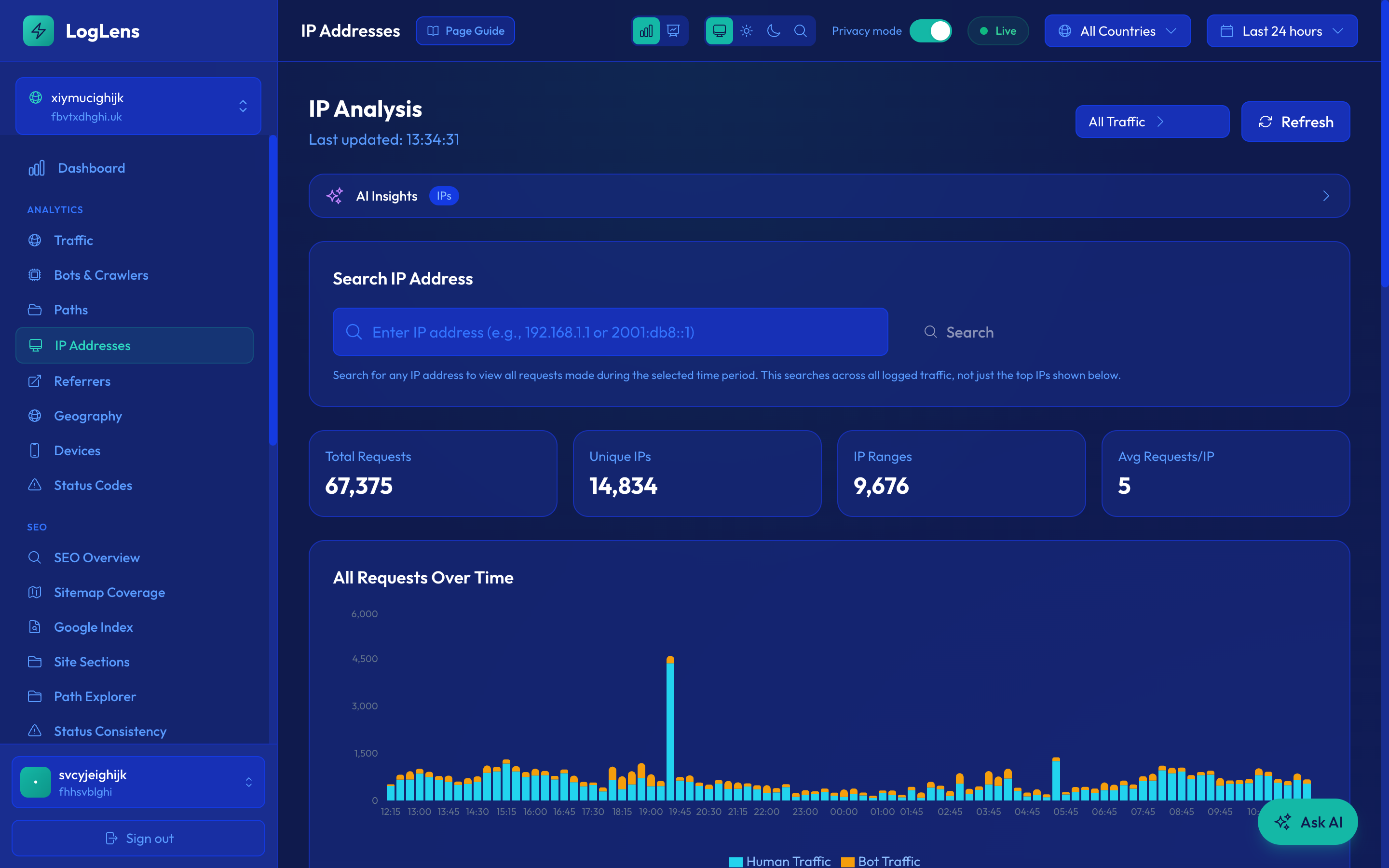Click the Referrers external-link icon

(35, 380)
